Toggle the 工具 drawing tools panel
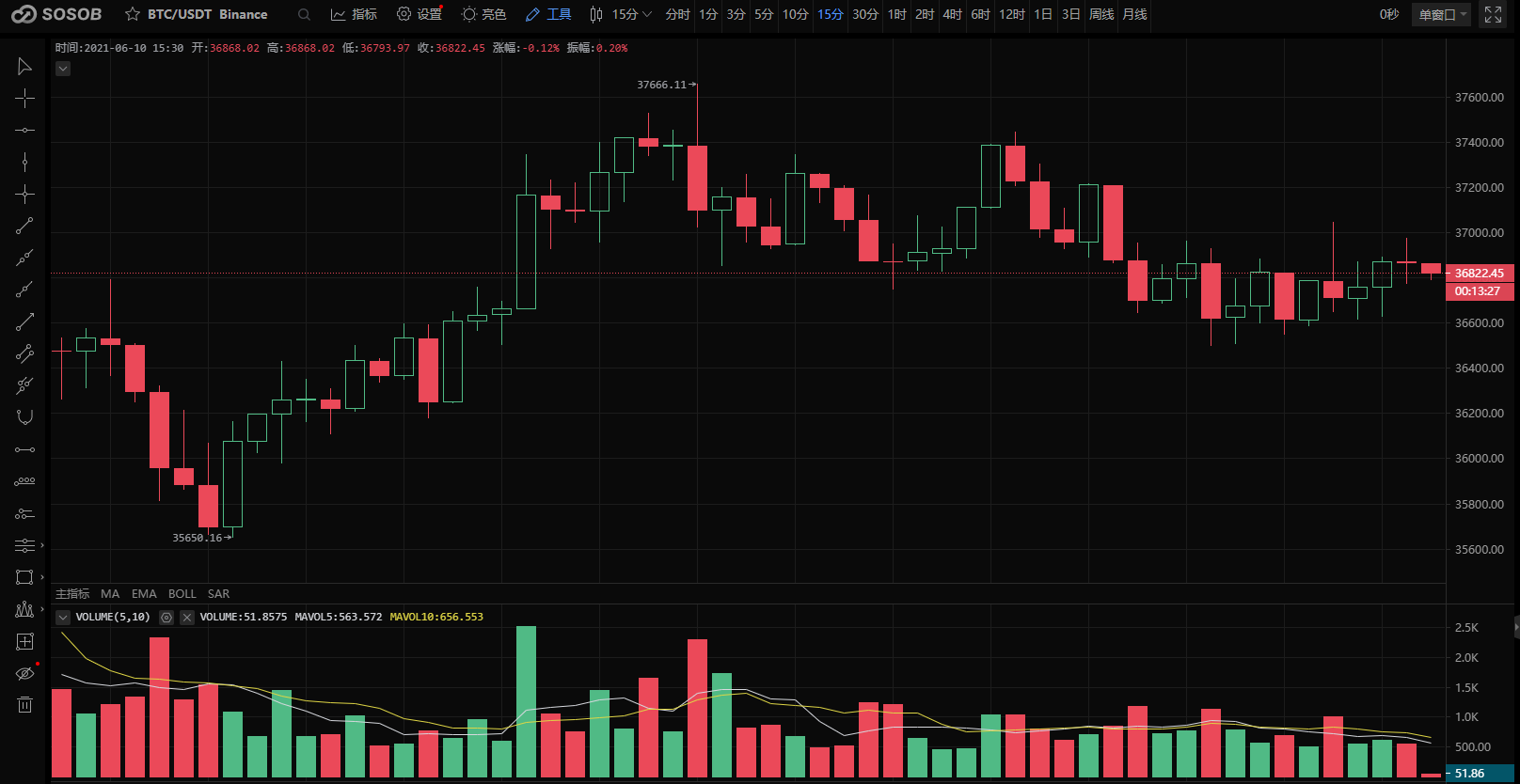Screen dimensions: 1520x784 pyautogui.click(x=548, y=14)
